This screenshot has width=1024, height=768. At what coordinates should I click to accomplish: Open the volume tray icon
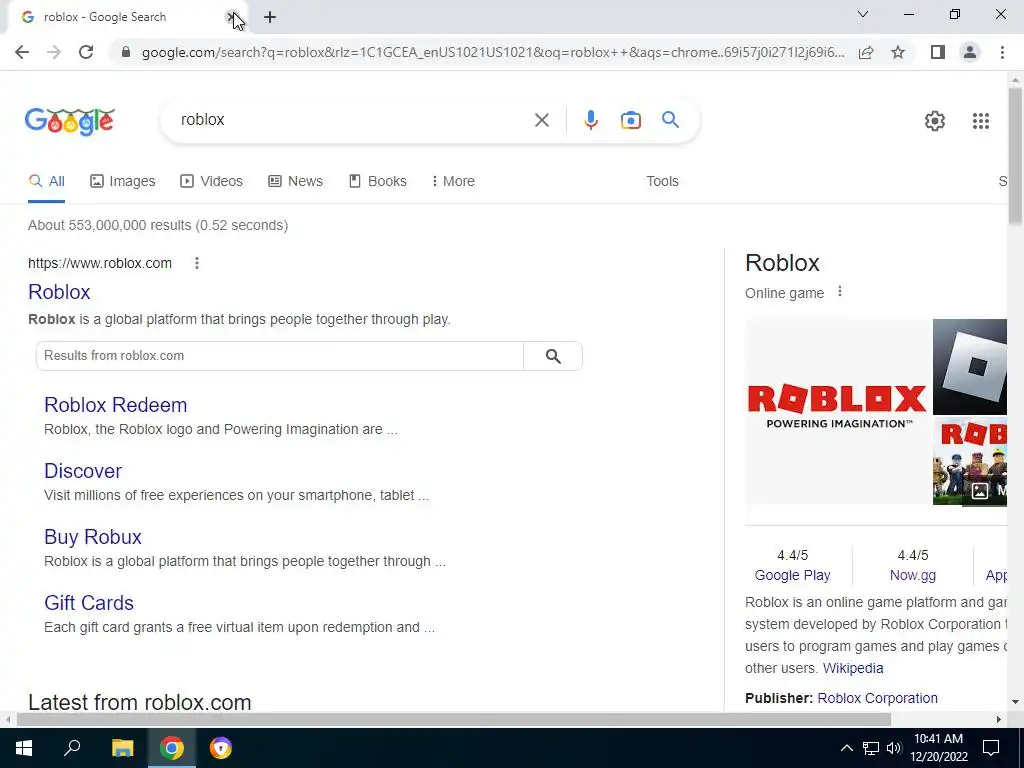894,748
